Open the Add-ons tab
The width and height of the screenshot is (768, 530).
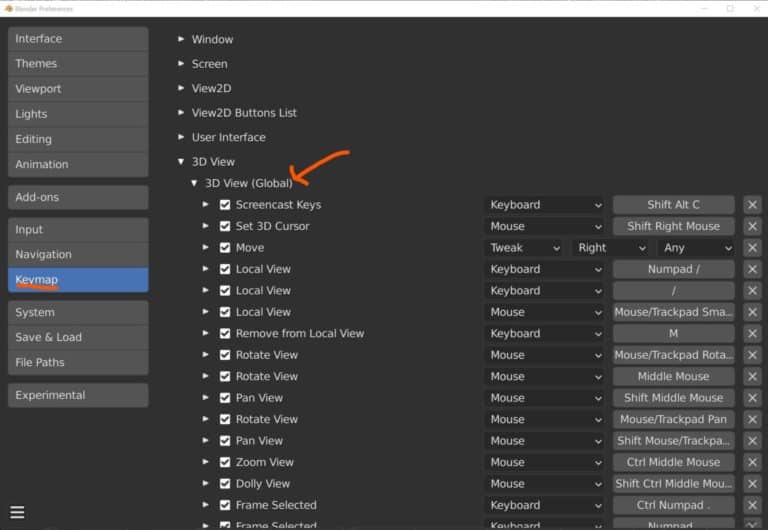click(x=78, y=197)
